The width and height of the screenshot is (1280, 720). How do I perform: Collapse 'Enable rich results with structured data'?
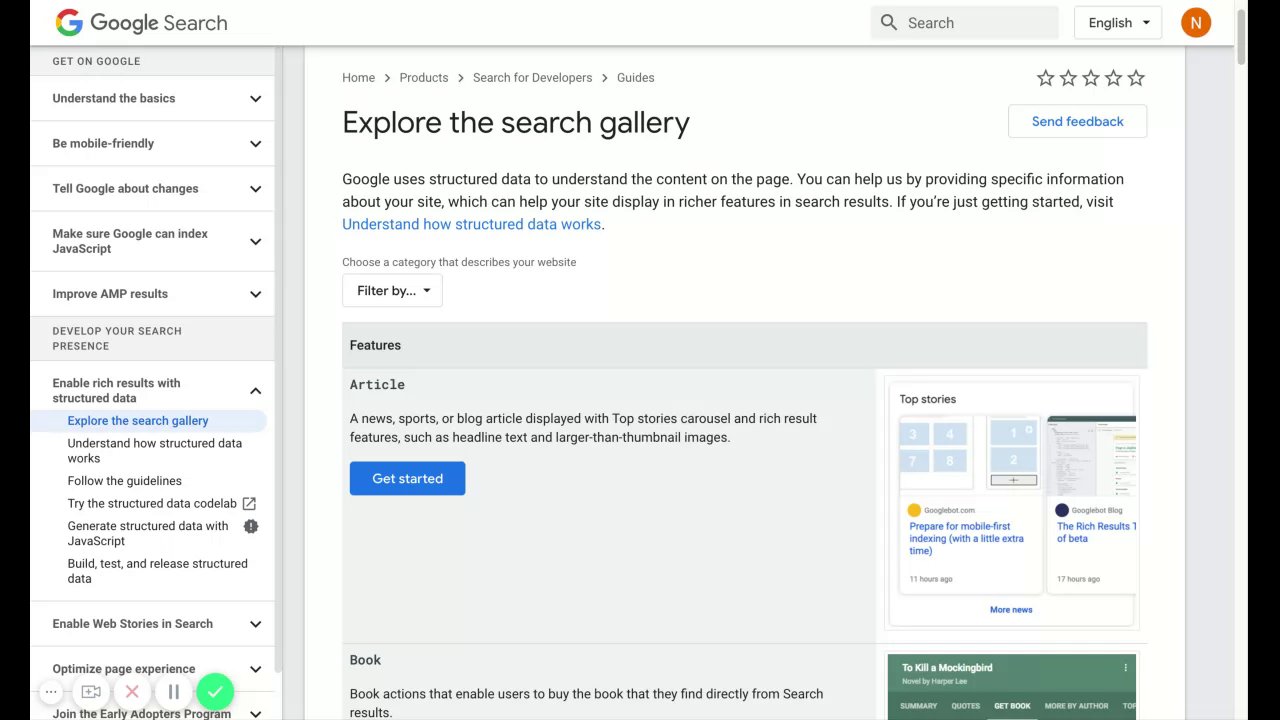click(255, 390)
